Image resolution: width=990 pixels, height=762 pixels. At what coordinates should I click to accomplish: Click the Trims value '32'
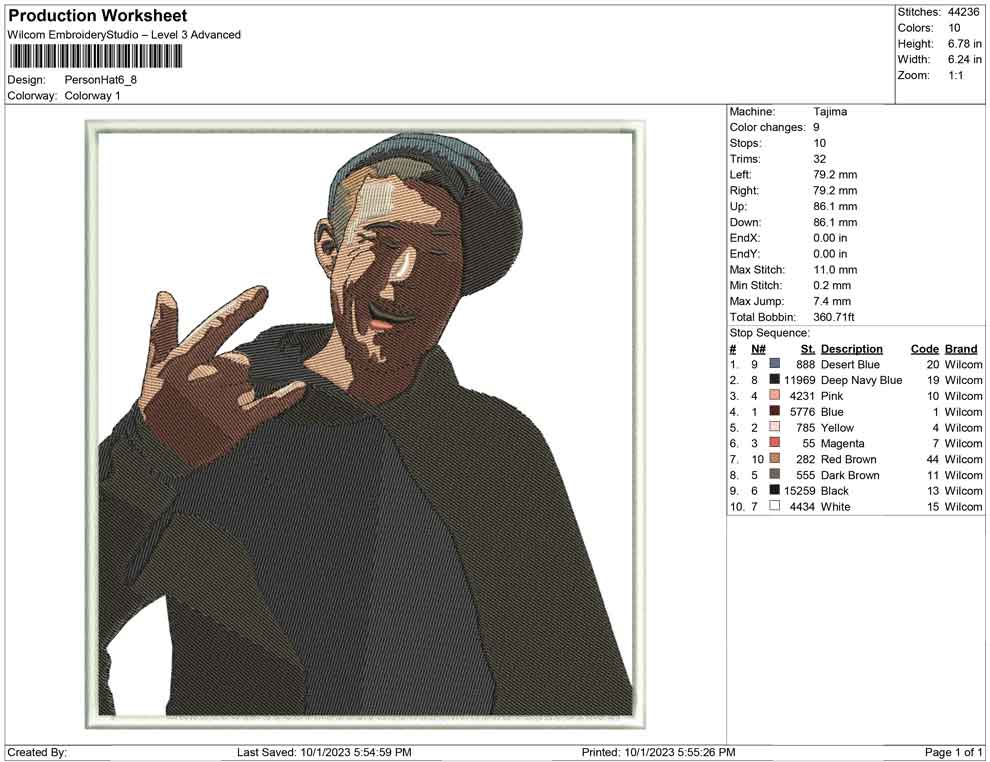pyautogui.click(x=820, y=159)
